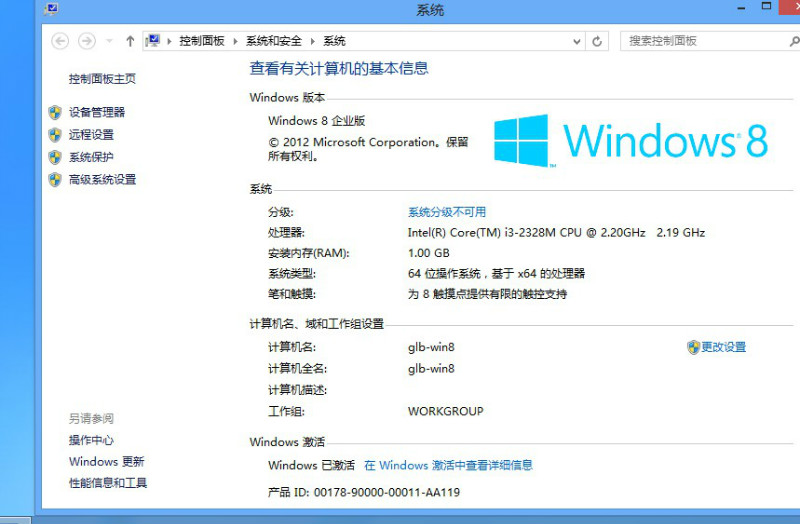The width and height of the screenshot is (800, 524).
Task: Click shield icon next to 更改设置
Action: [693, 347]
